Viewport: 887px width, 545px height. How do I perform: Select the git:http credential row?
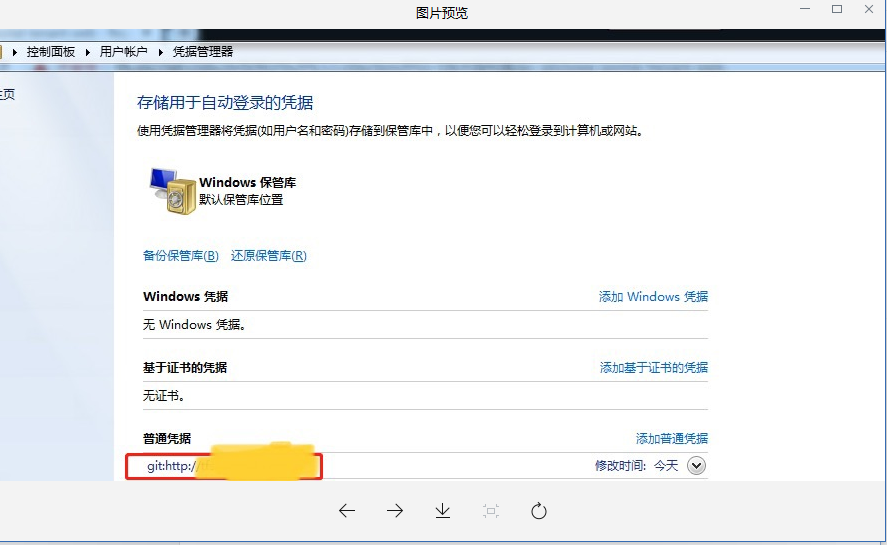click(425, 466)
